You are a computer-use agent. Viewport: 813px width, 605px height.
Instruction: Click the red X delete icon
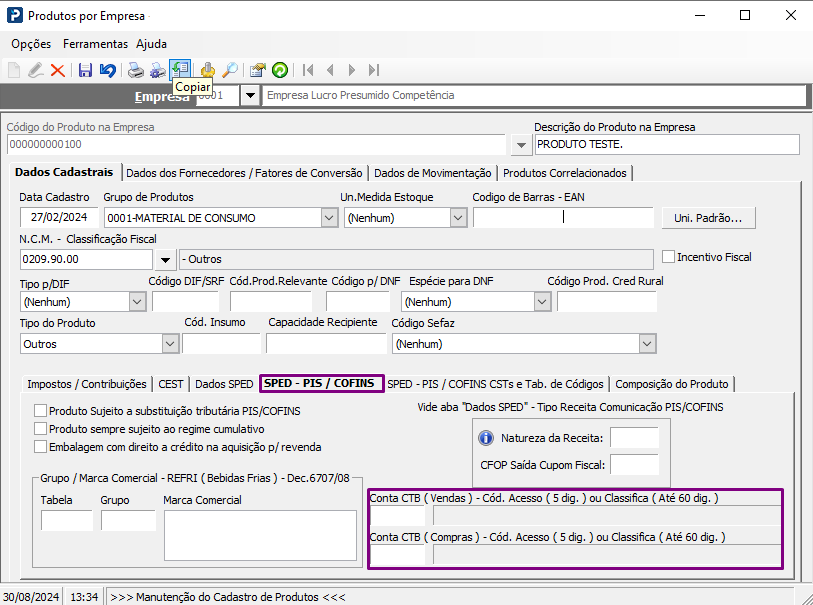click(57, 70)
